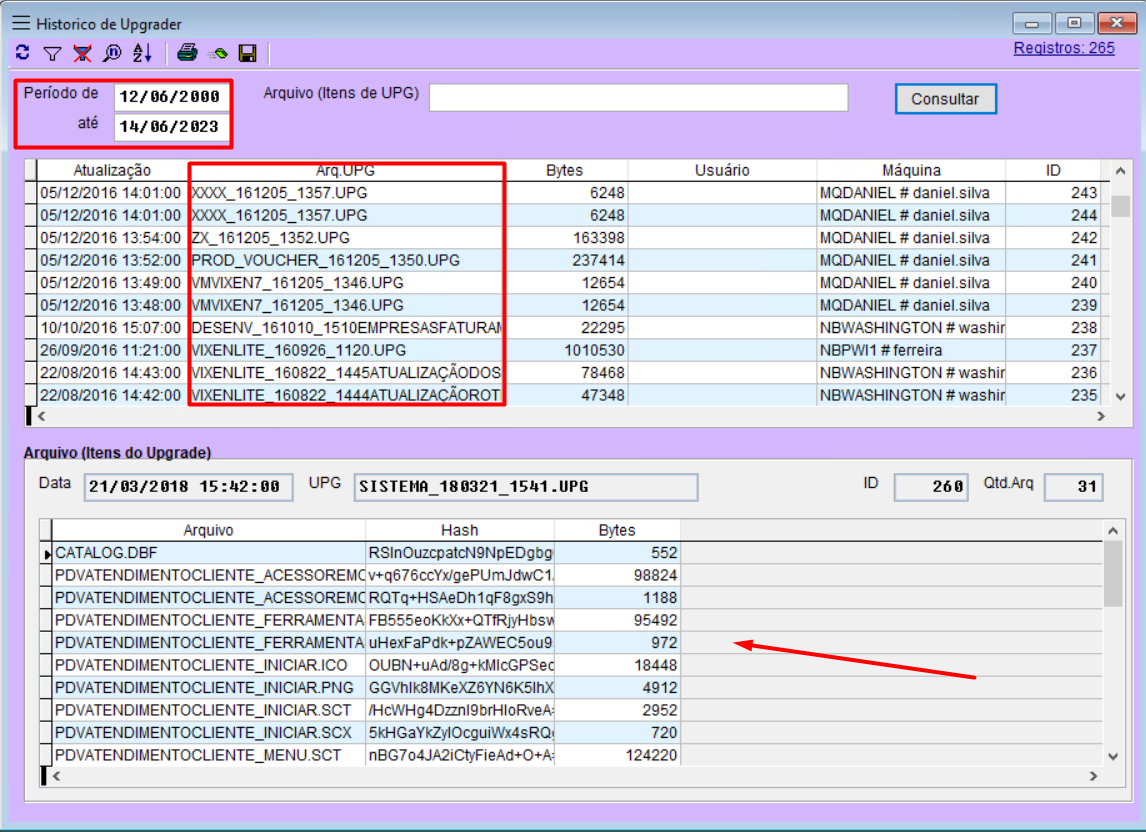The height and width of the screenshot is (832, 1146).
Task: Click the Hash column header in lower grid
Action: point(459,531)
